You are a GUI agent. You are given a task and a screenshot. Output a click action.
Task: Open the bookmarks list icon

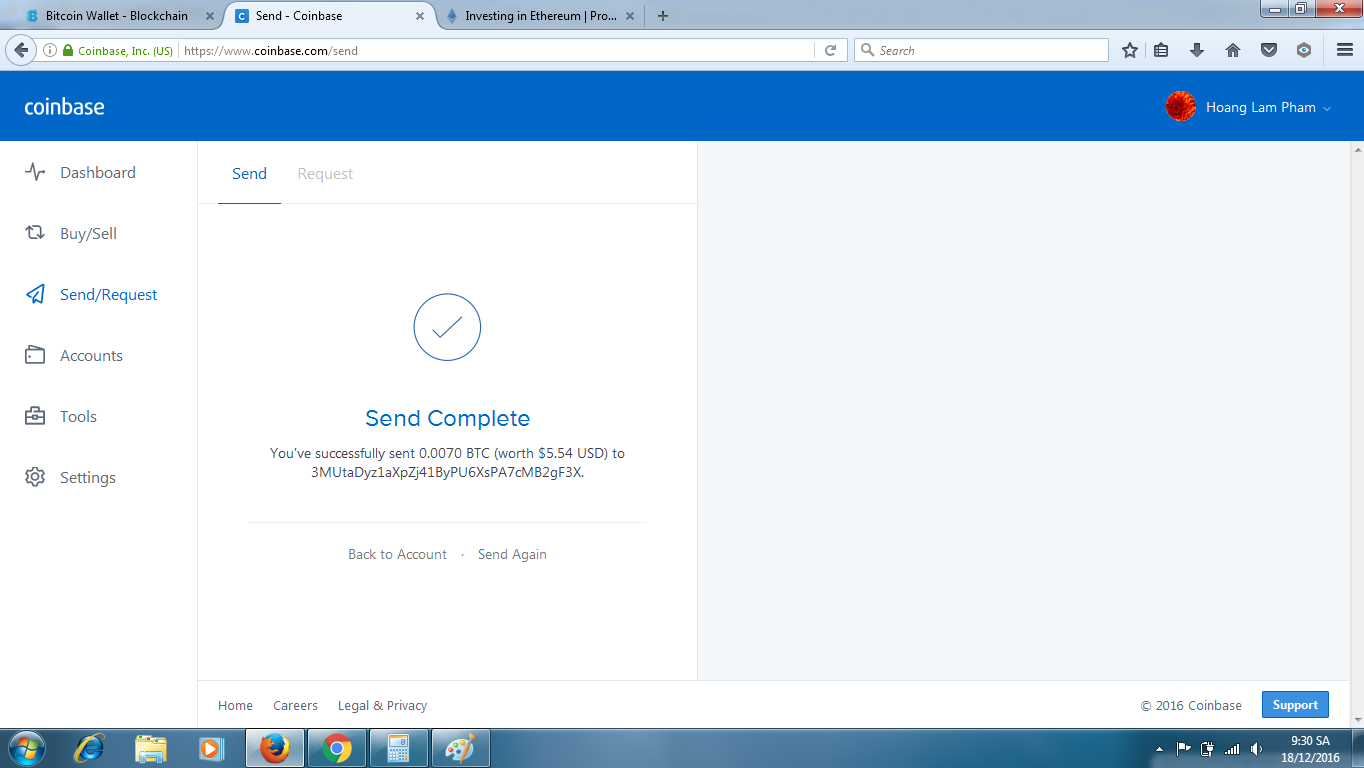(x=1161, y=50)
